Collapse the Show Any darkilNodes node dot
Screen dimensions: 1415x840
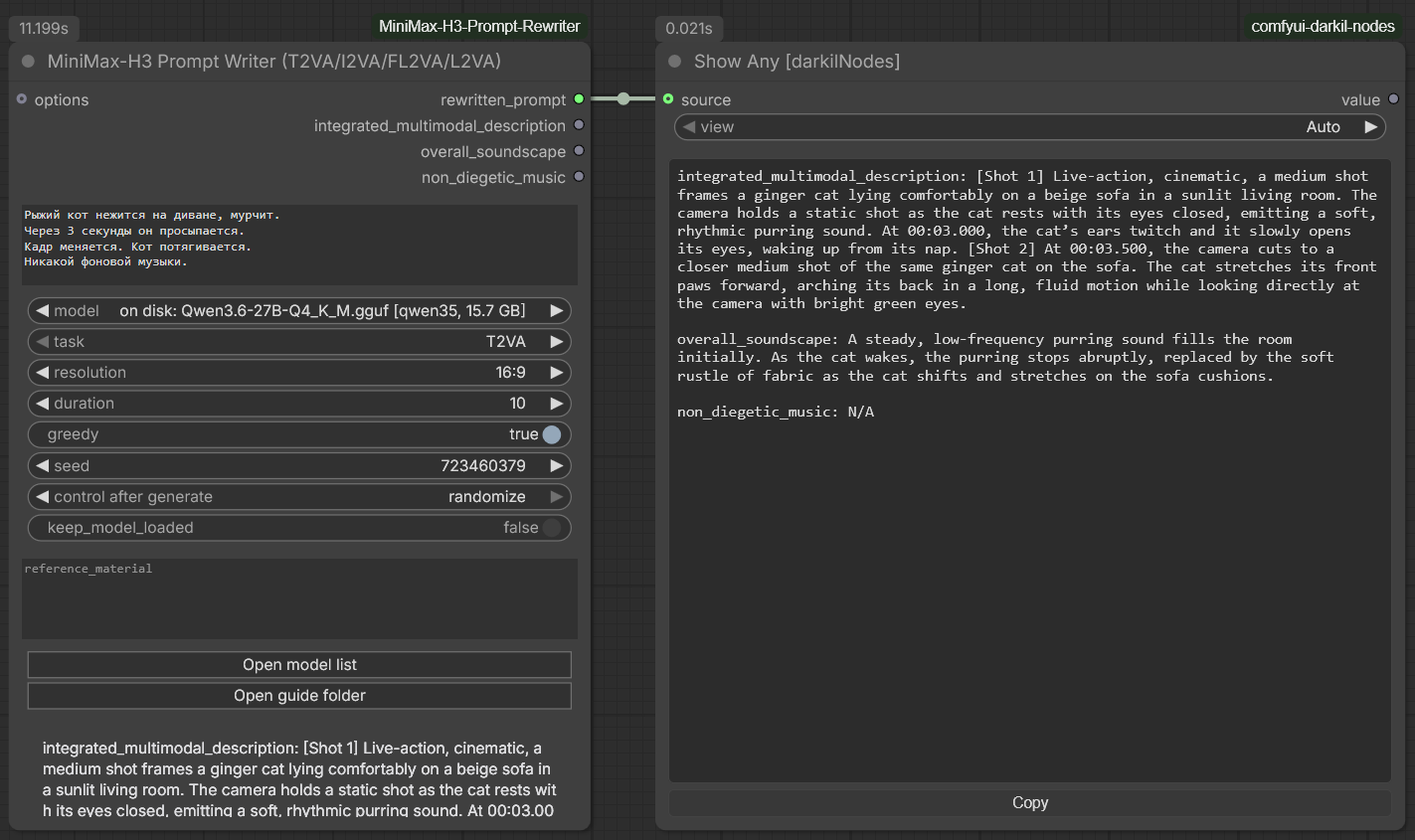tap(674, 62)
